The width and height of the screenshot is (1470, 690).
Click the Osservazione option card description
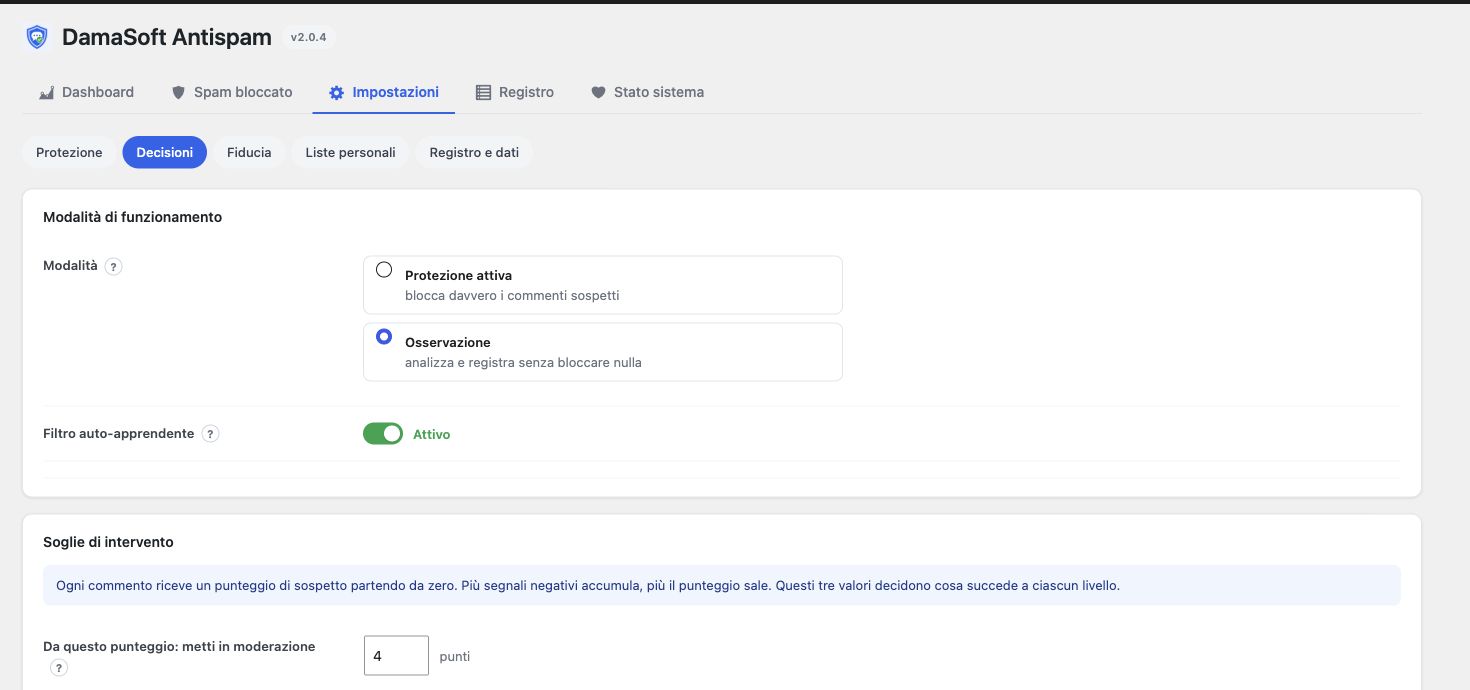point(523,363)
